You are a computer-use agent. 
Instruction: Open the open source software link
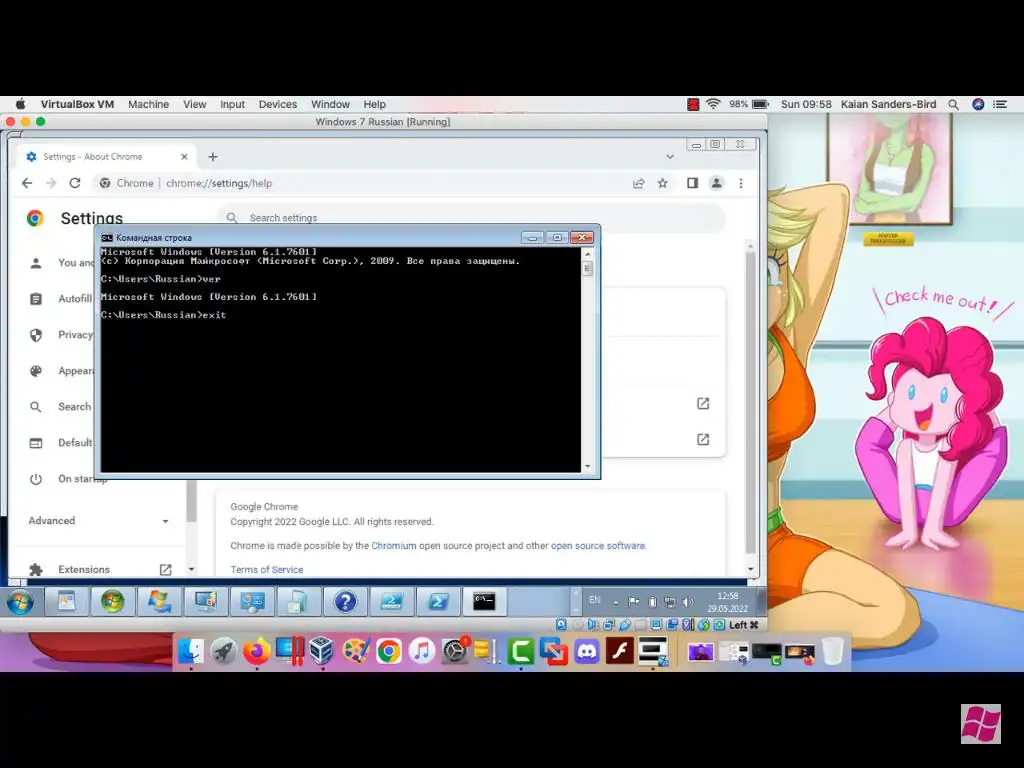pyautogui.click(x=598, y=546)
